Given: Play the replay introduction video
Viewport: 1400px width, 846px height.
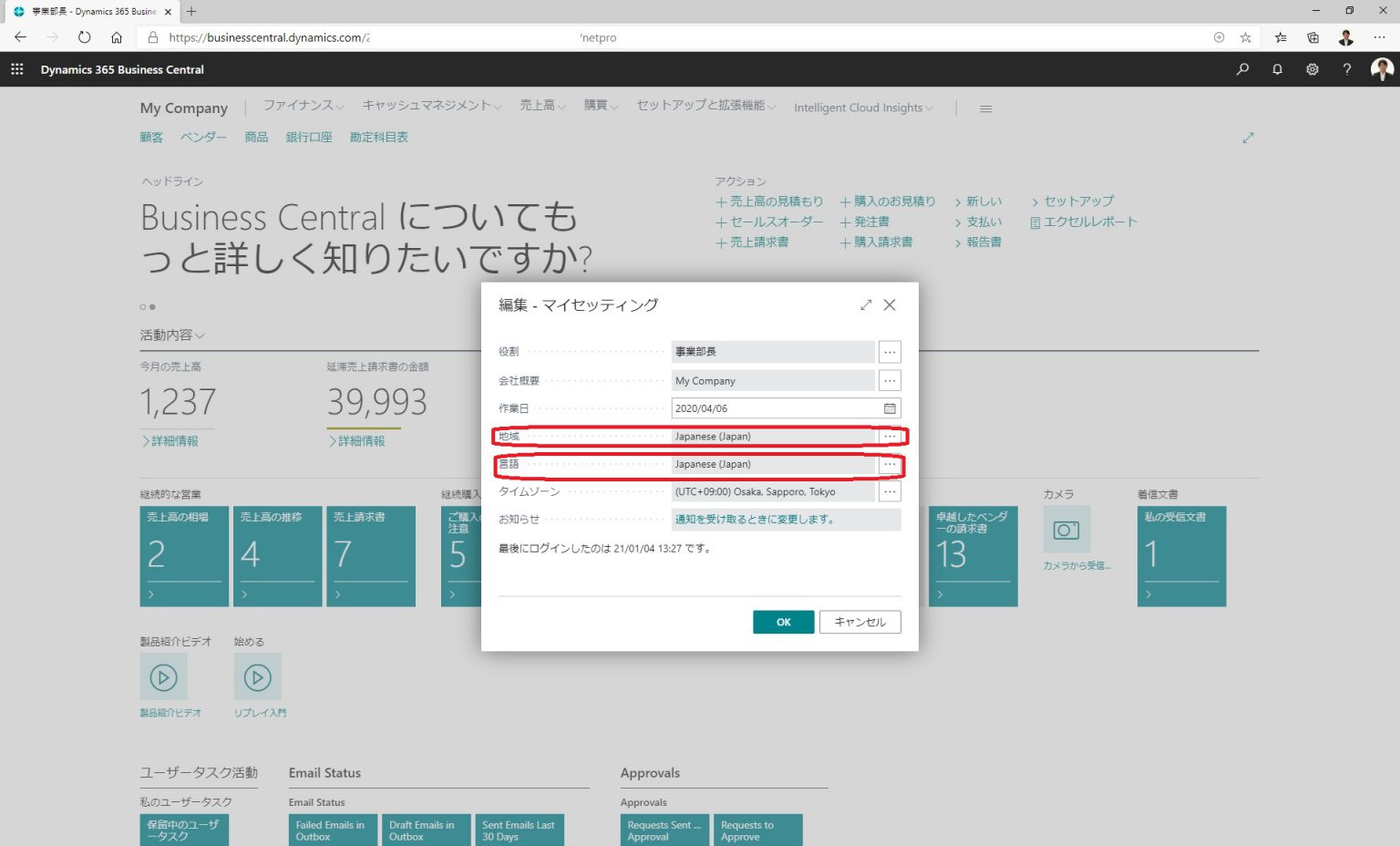Looking at the screenshot, I should pos(257,677).
